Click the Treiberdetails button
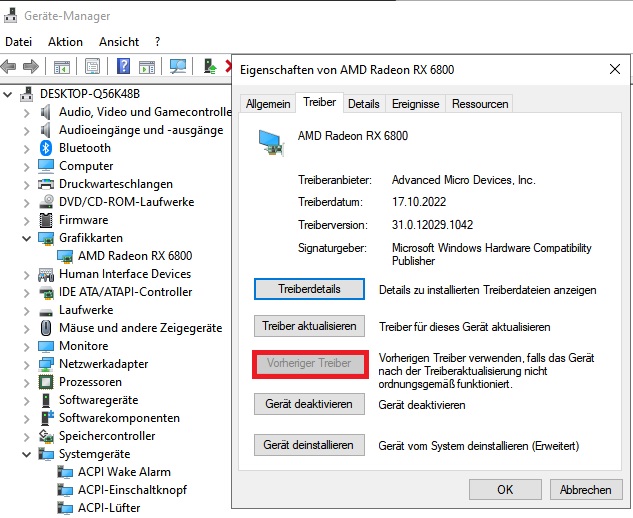 [309, 289]
